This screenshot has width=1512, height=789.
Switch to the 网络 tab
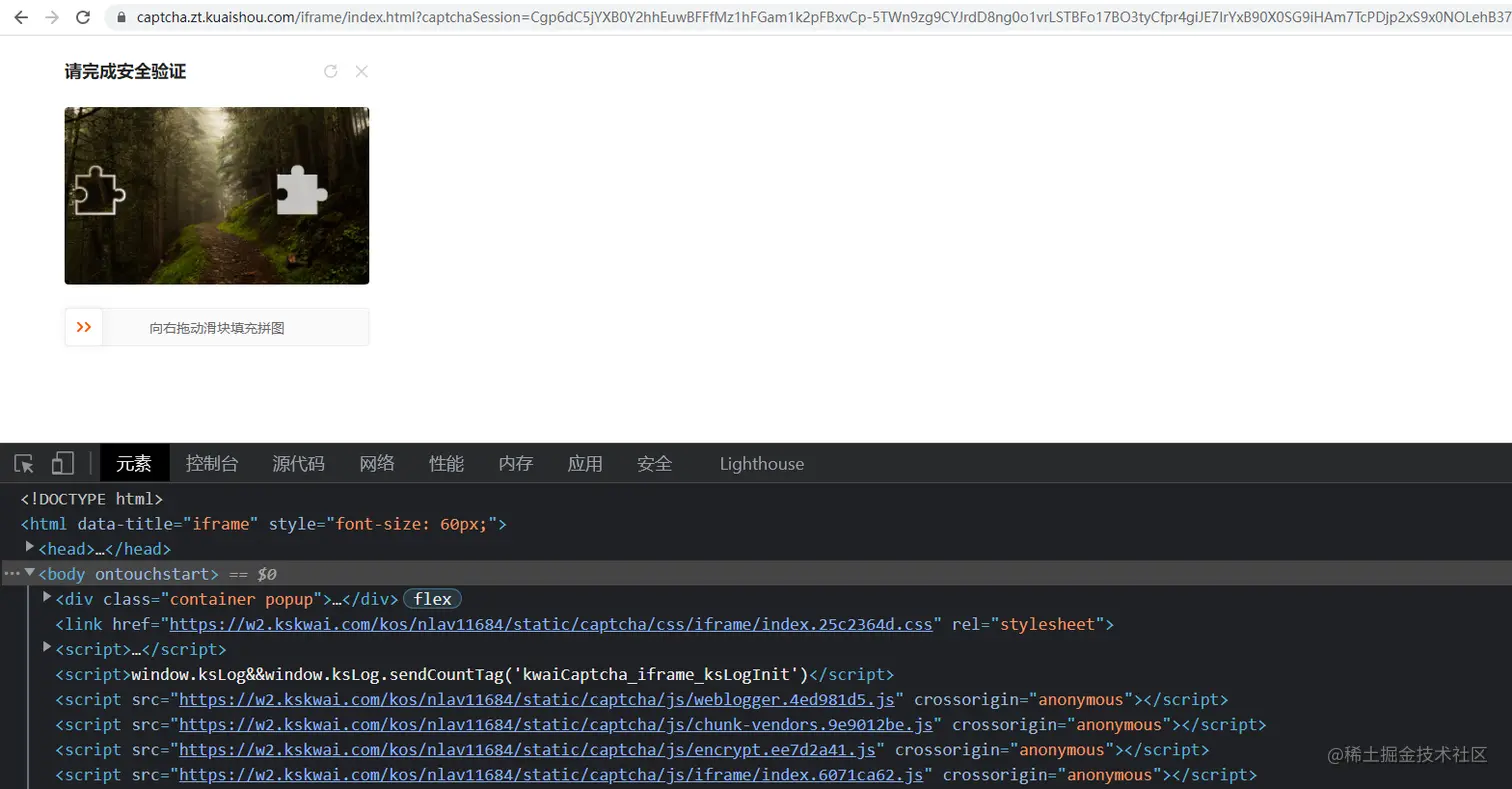click(377, 463)
